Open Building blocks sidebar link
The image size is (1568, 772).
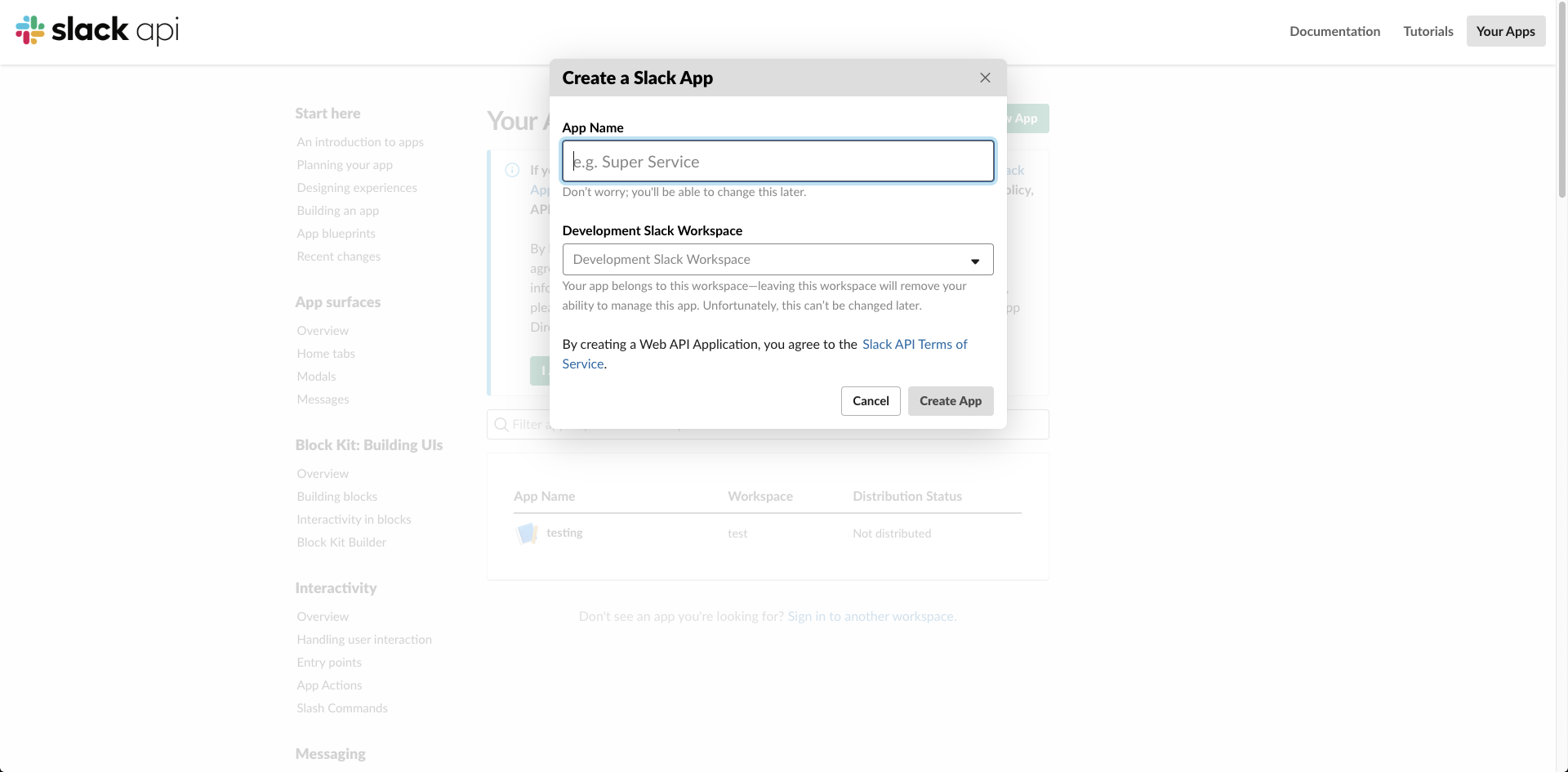[x=337, y=497]
